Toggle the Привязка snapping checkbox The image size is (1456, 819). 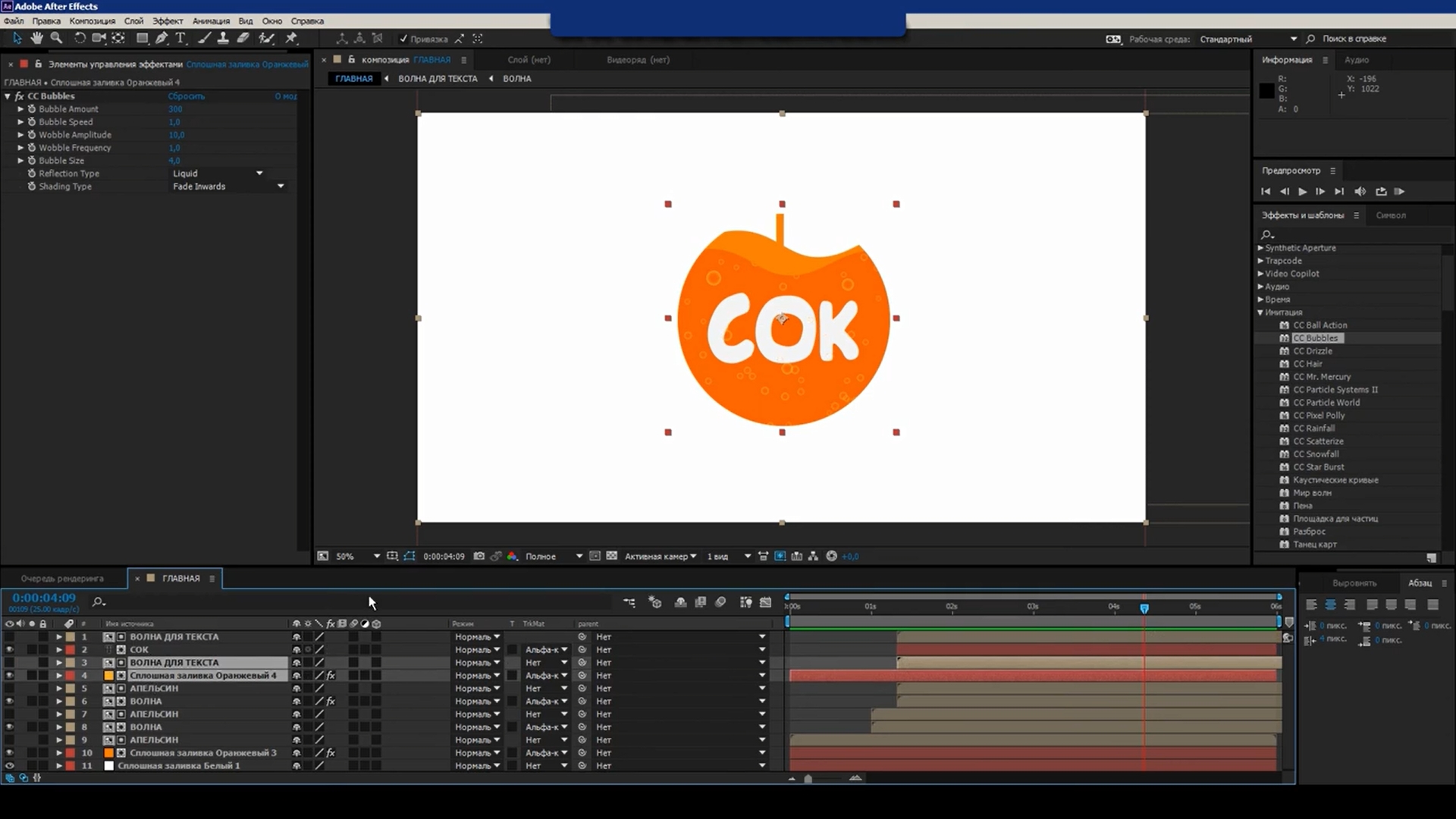pos(403,39)
